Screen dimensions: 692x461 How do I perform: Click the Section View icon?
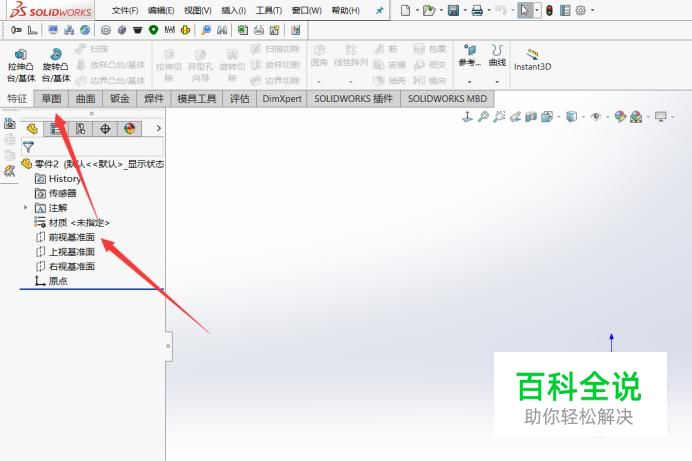(531, 116)
